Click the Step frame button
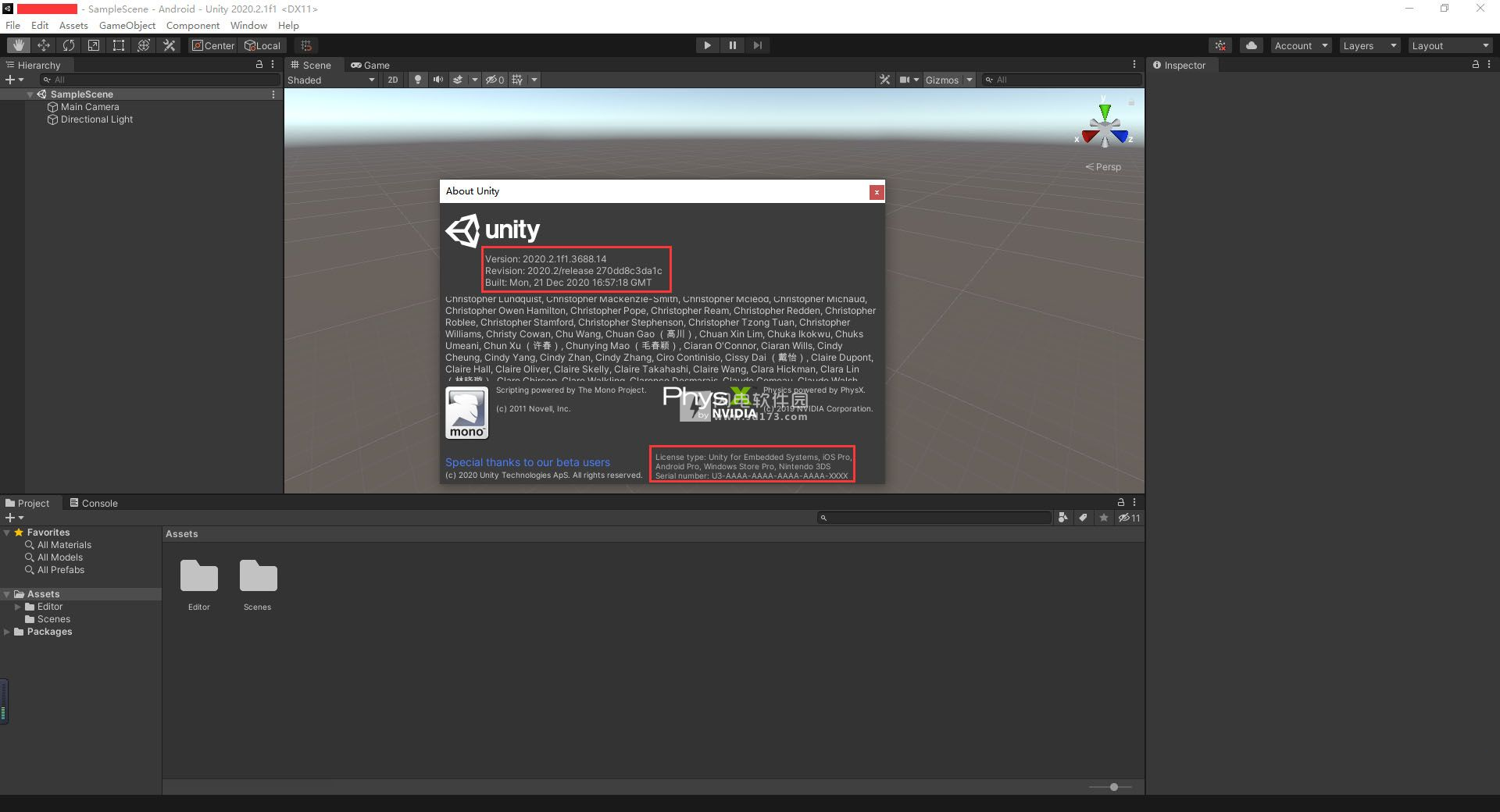The width and height of the screenshot is (1500, 812). (757, 45)
